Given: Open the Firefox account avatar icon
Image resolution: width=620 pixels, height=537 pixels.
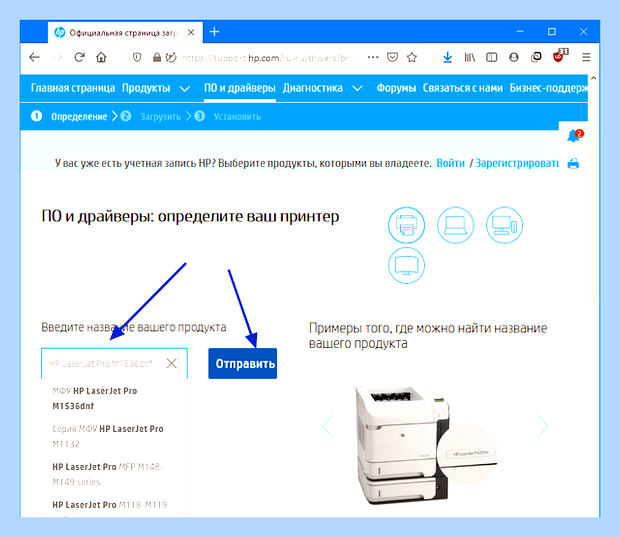Looking at the screenshot, I should pyautogui.click(x=514, y=58).
